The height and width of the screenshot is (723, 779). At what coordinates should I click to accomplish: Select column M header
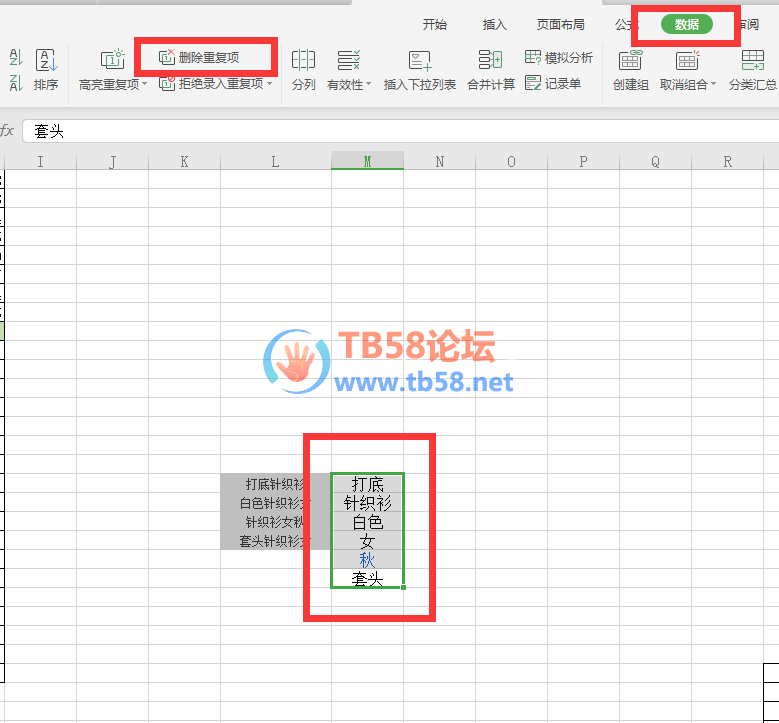pyautogui.click(x=367, y=161)
